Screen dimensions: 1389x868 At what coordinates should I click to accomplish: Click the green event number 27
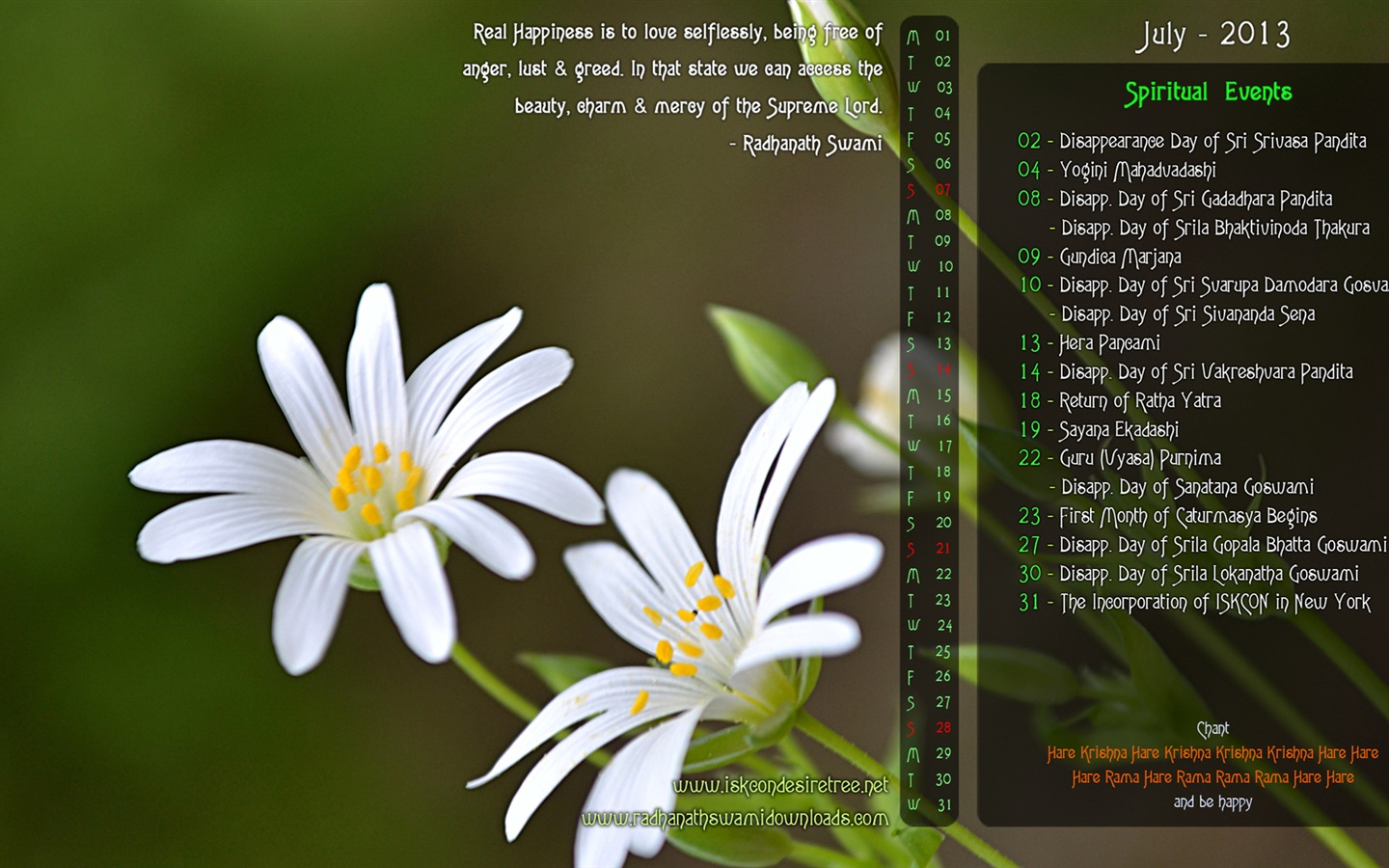pos(1029,545)
